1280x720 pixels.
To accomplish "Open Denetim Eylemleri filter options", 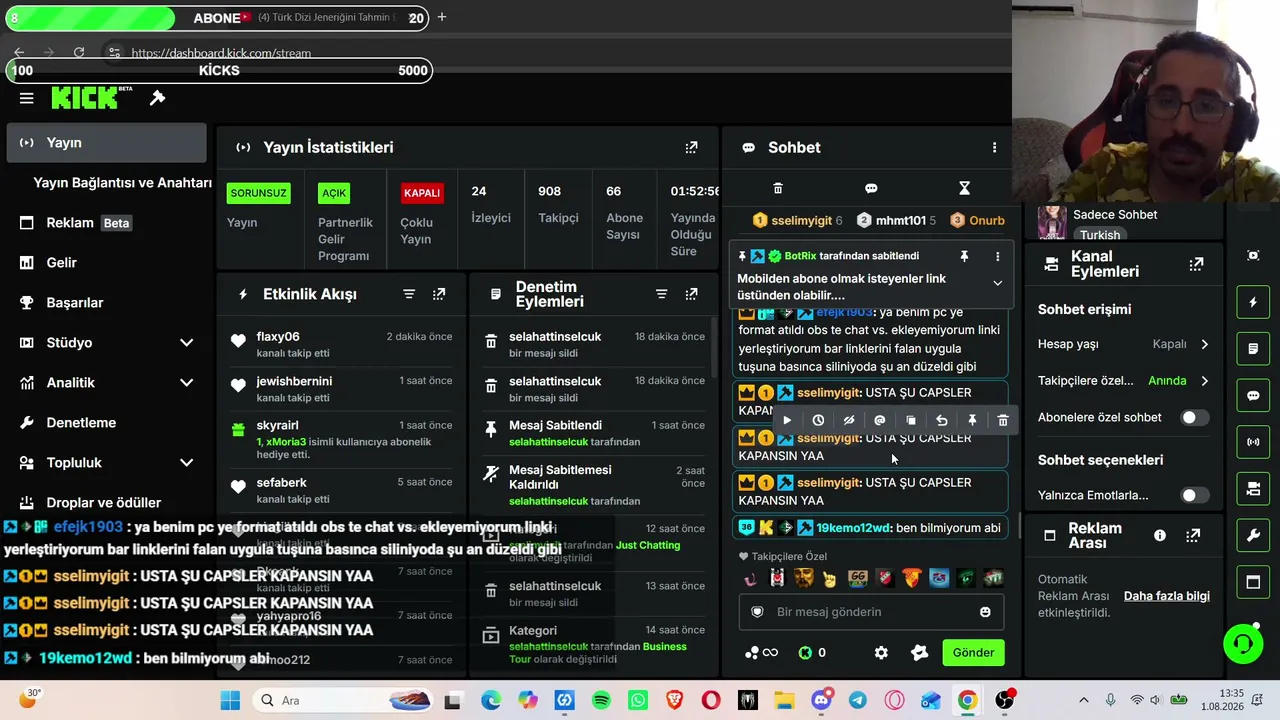I will tap(661, 294).
